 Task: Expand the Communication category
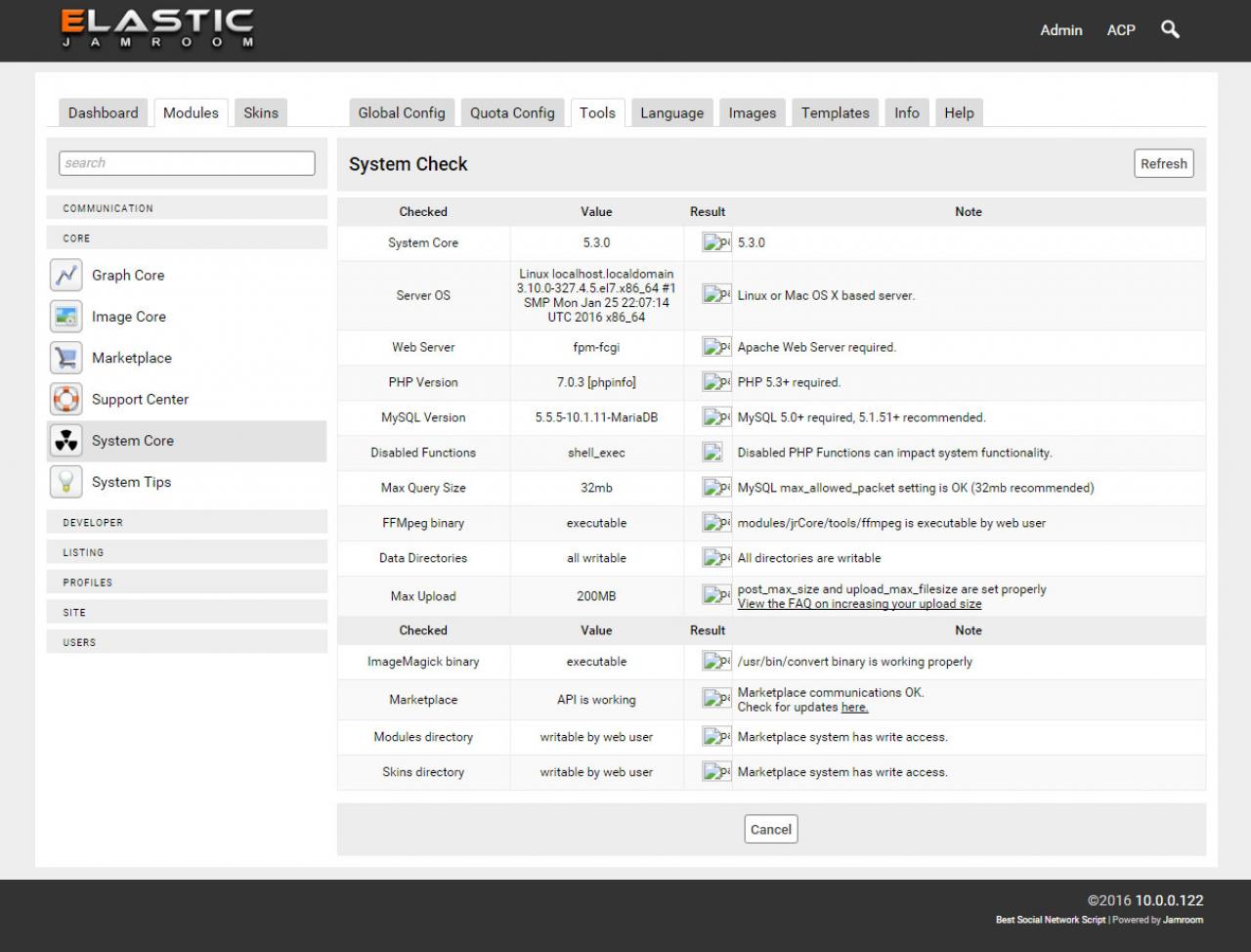[108, 208]
